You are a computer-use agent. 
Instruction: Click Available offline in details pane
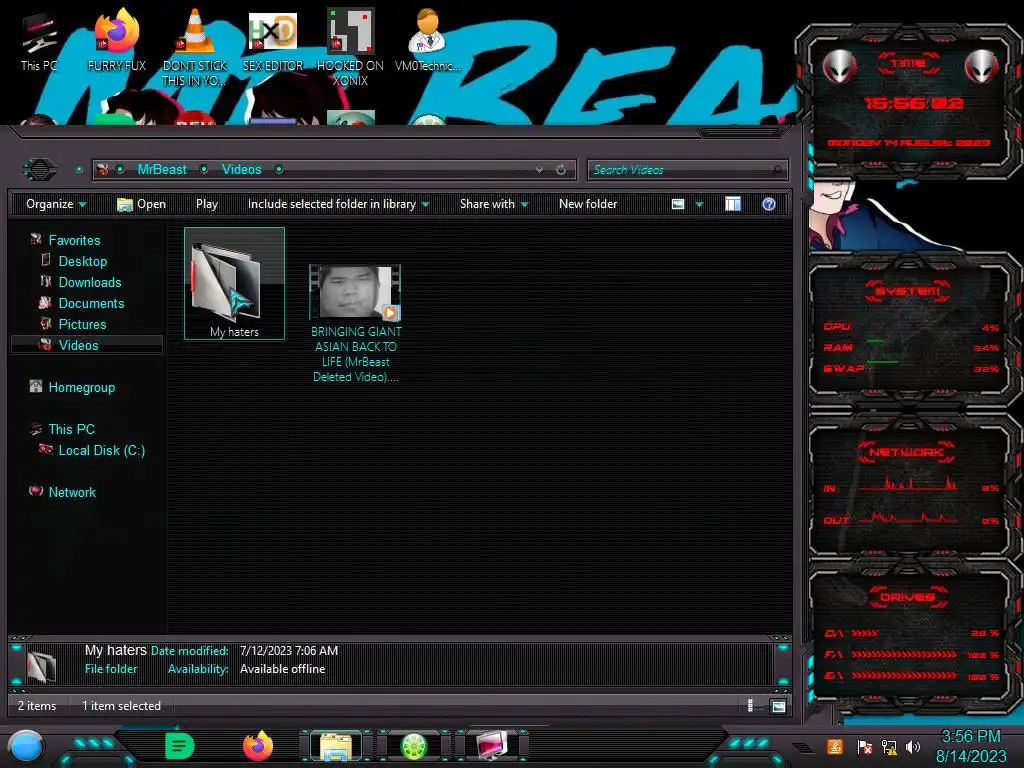pyautogui.click(x=282, y=669)
